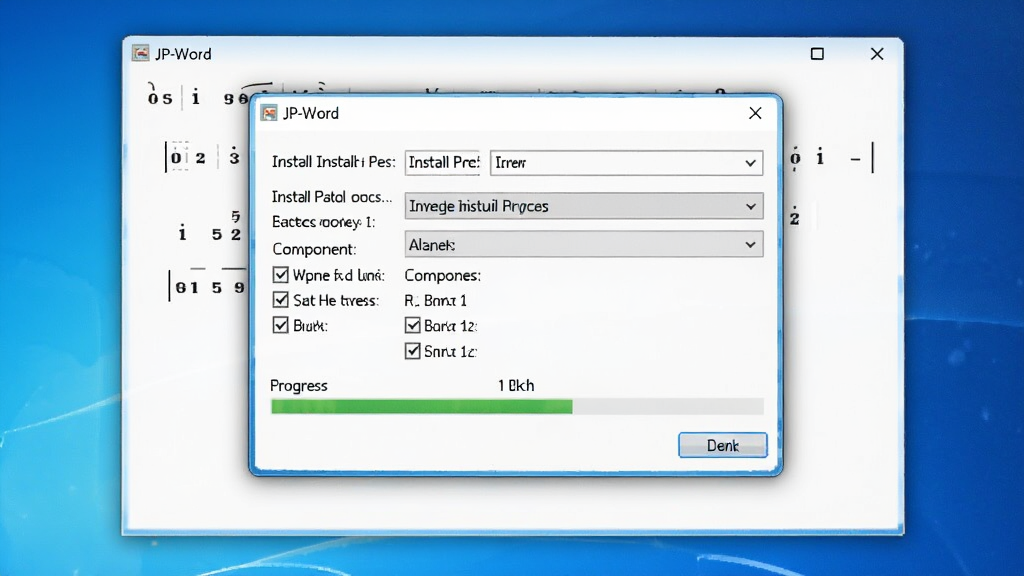This screenshot has width=1024, height=576.
Task: Click the "1 Bkh" progress value
Action: [x=516, y=386]
